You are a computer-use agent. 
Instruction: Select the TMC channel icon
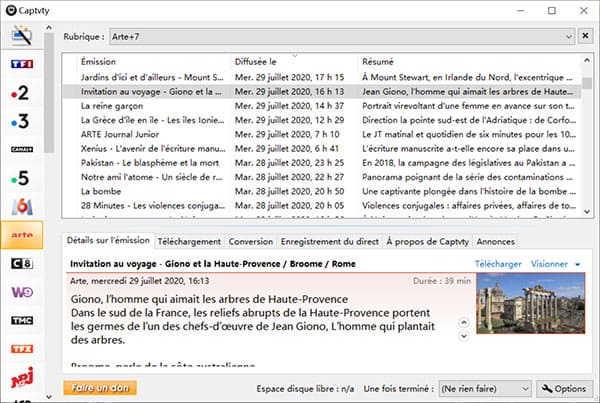(22, 320)
